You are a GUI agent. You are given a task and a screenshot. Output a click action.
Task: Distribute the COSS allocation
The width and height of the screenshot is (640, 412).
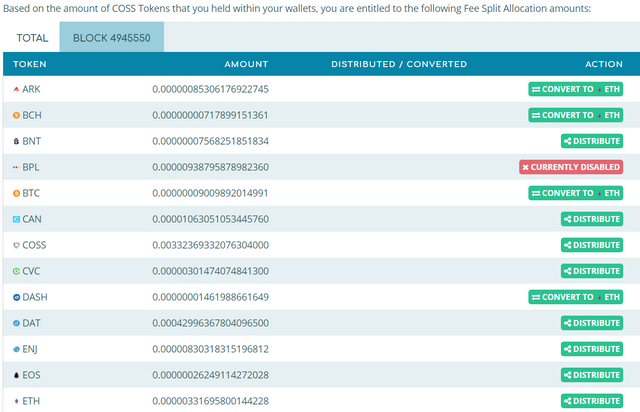tap(592, 245)
